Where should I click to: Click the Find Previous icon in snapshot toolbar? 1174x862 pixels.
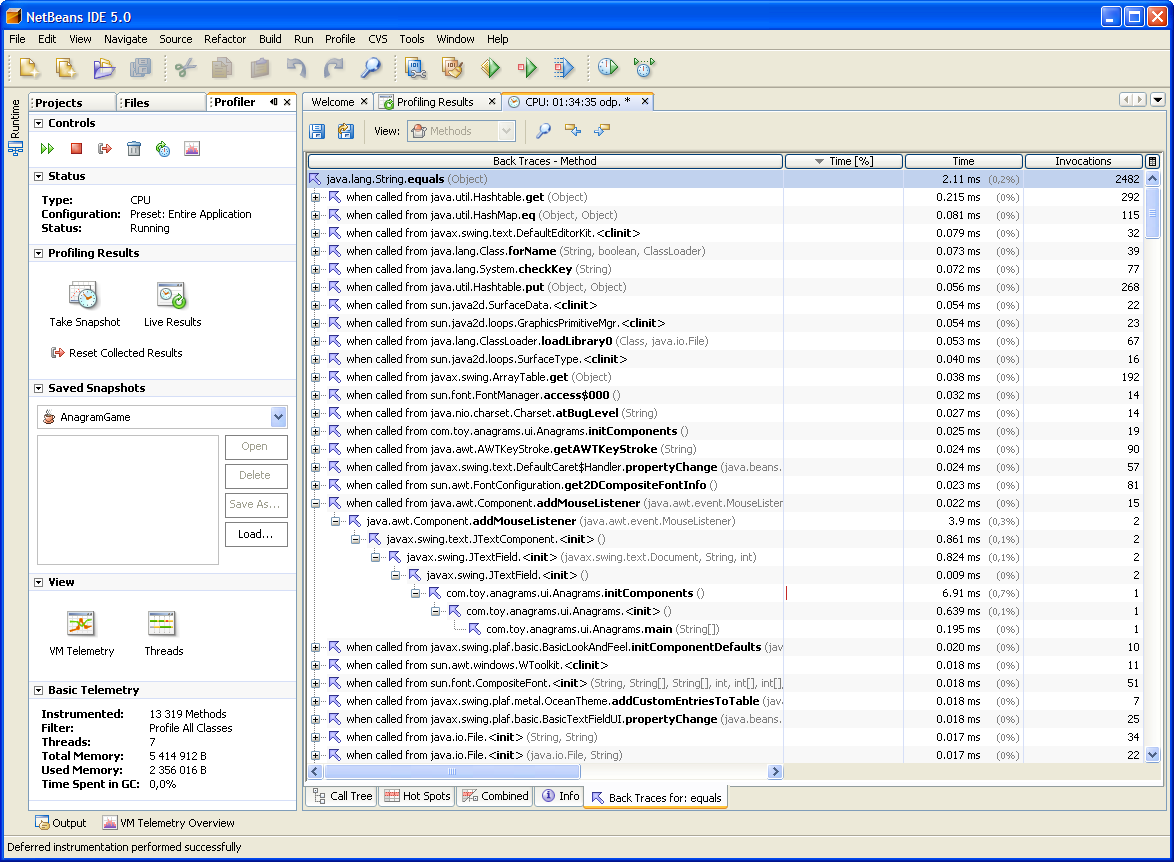[x=573, y=131]
